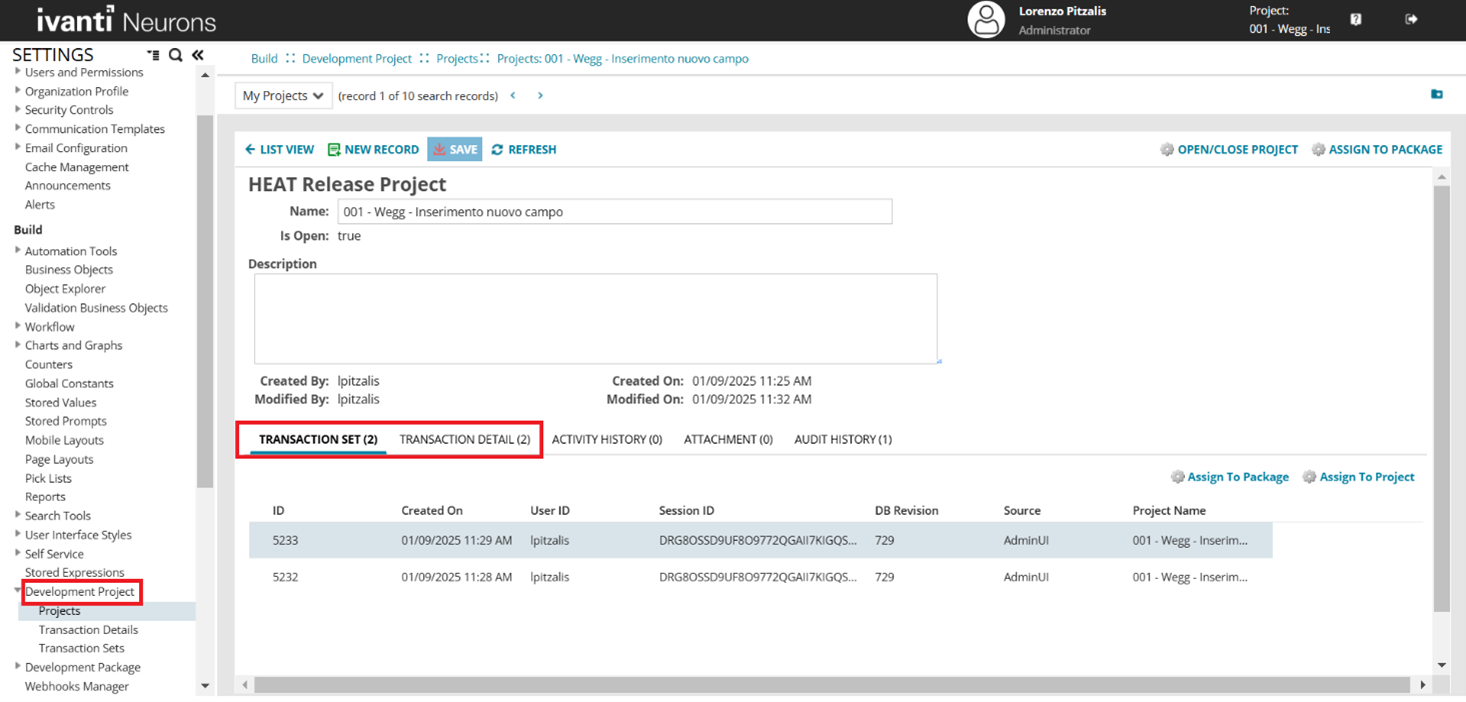This screenshot has width=1466, height=702.
Task: Expand Development Package node
Action: (x=18, y=667)
